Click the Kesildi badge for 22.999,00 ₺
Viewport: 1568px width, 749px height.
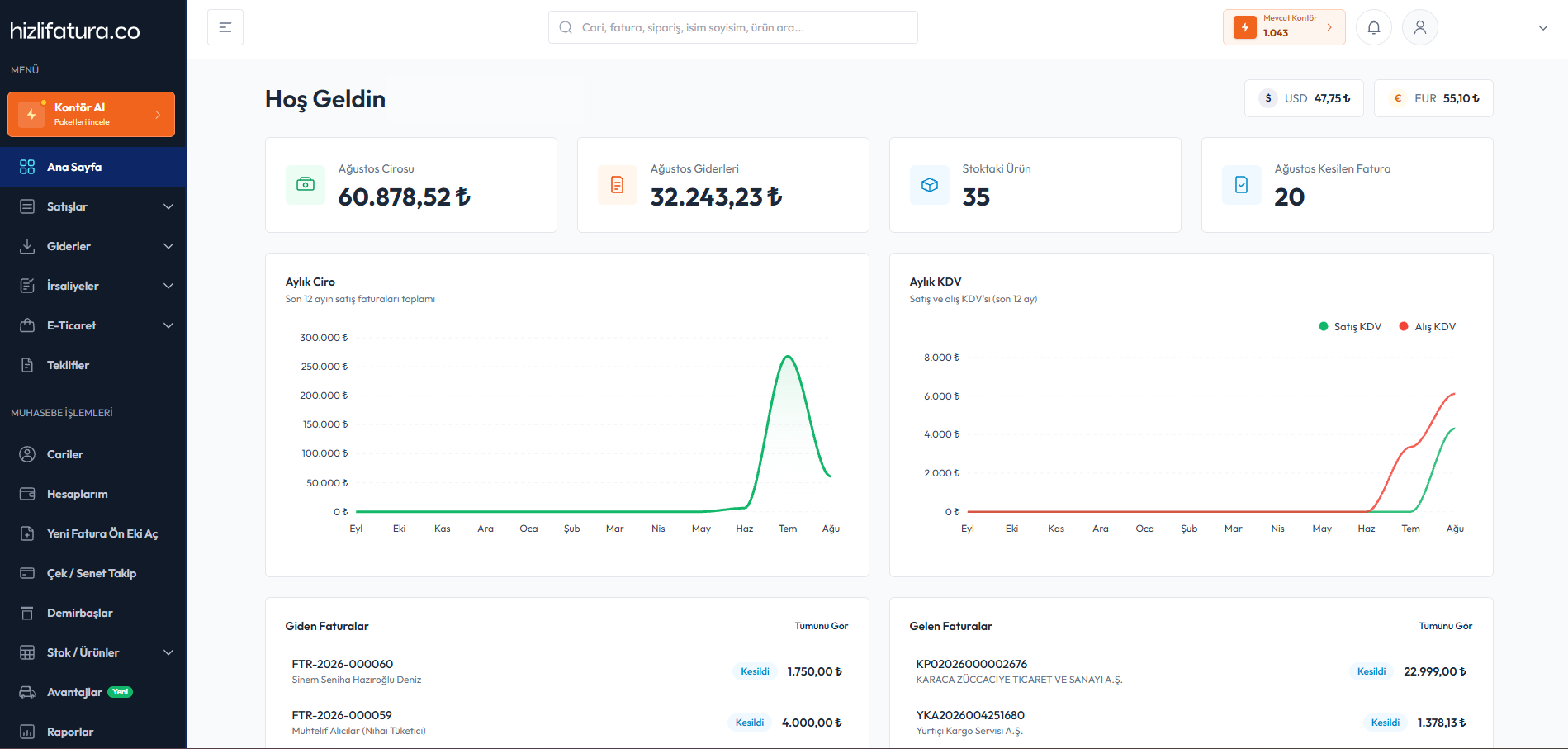(x=1371, y=671)
